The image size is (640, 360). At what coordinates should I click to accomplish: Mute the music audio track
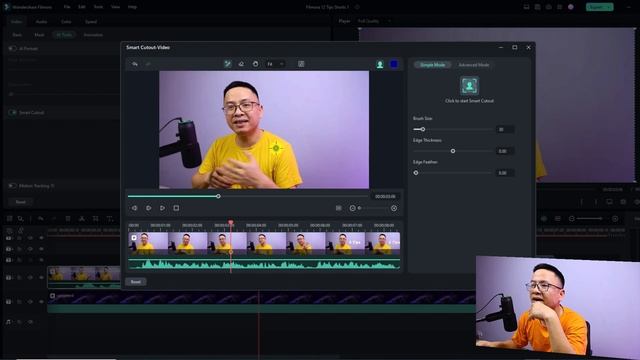(30, 322)
